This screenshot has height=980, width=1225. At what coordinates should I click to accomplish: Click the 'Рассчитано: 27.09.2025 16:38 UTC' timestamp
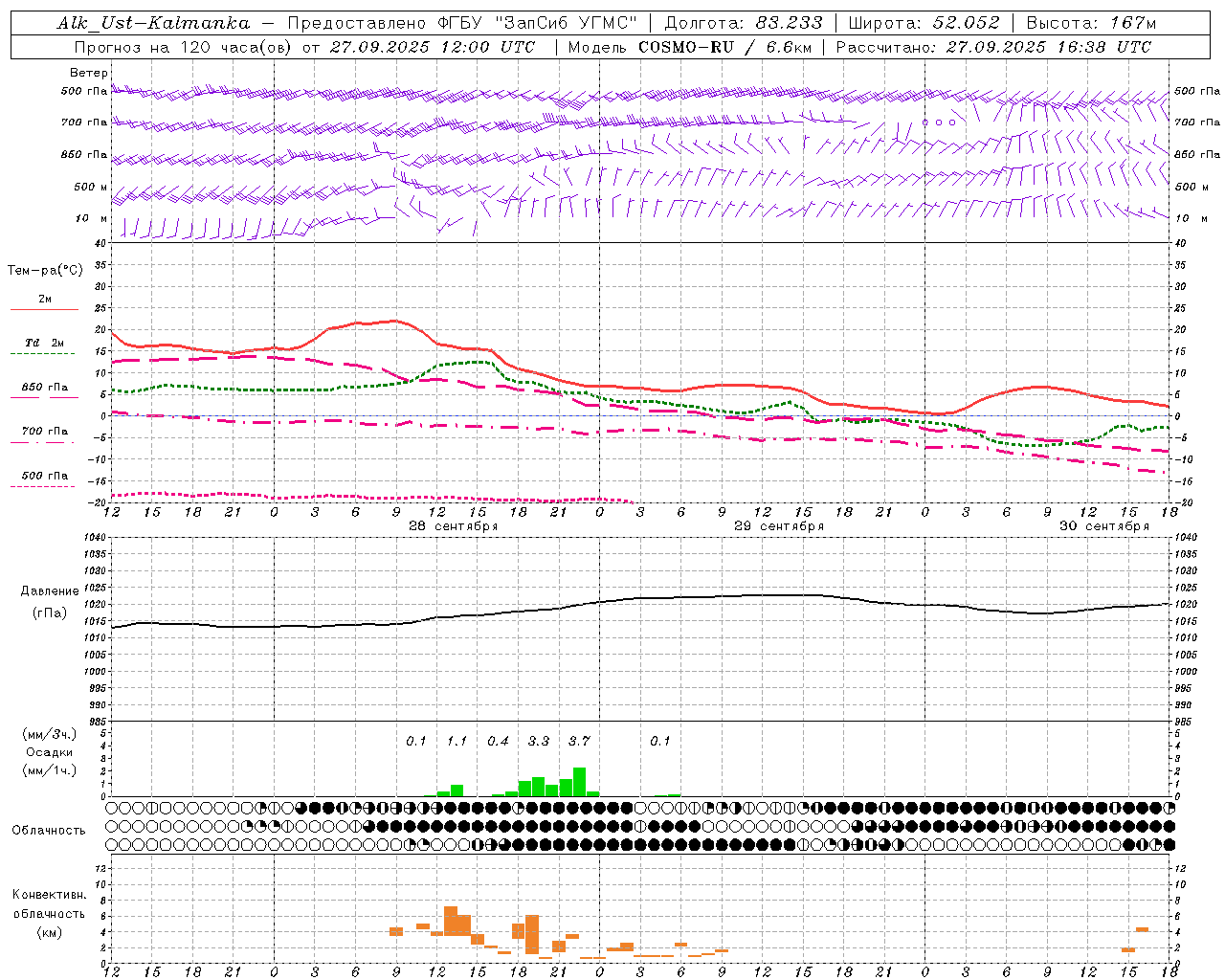point(993,47)
